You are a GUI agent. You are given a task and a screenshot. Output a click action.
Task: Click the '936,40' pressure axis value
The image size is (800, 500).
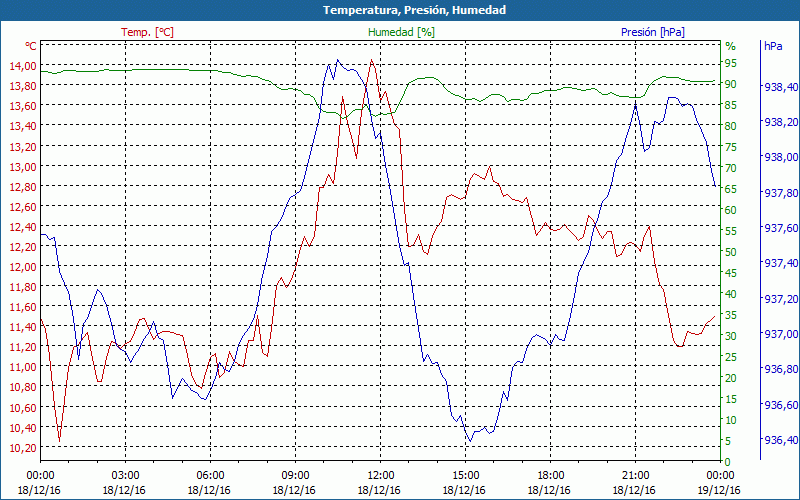[x=781, y=439]
